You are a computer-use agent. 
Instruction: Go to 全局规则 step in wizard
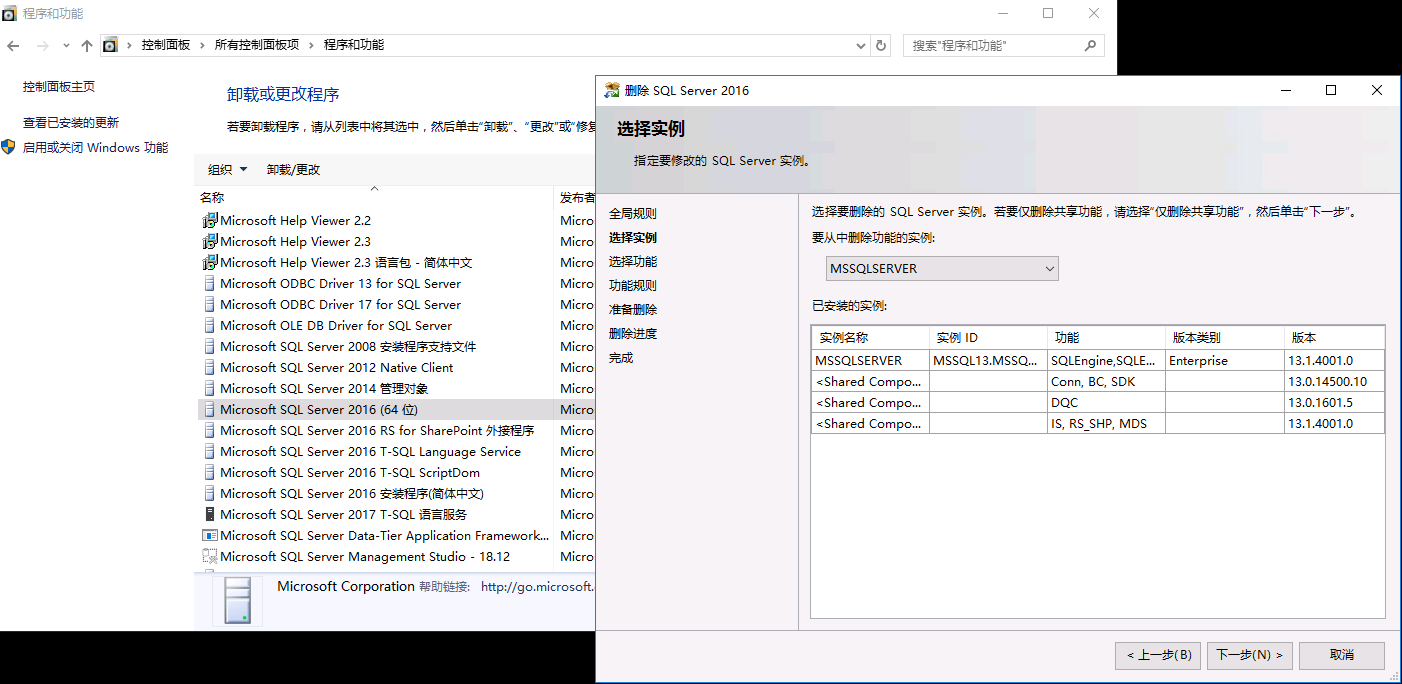(633, 214)
